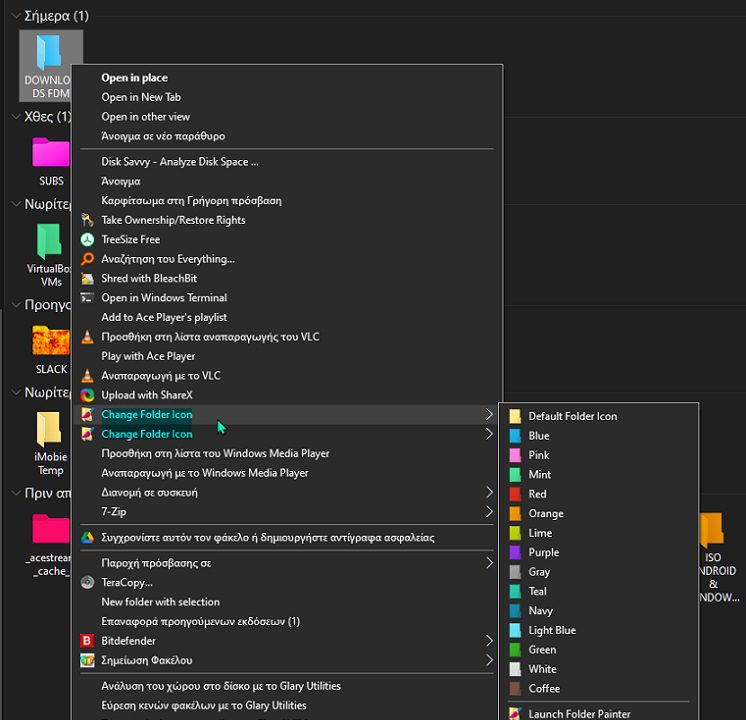Expand the Παροχή πρόσβασης σε submenu arrow

tap(489, 563)
